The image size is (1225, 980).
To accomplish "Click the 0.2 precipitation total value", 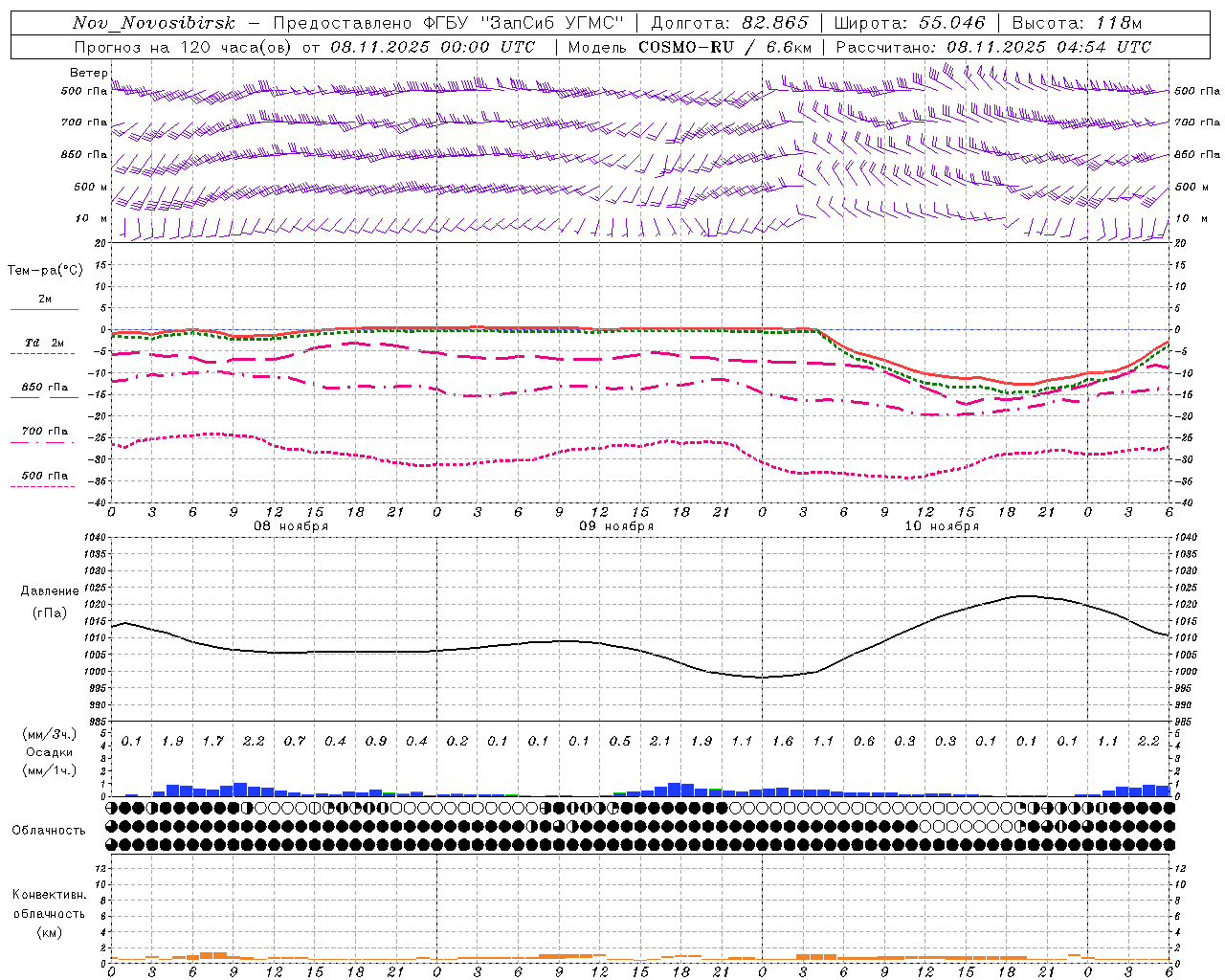I will [x=457, y=741].
